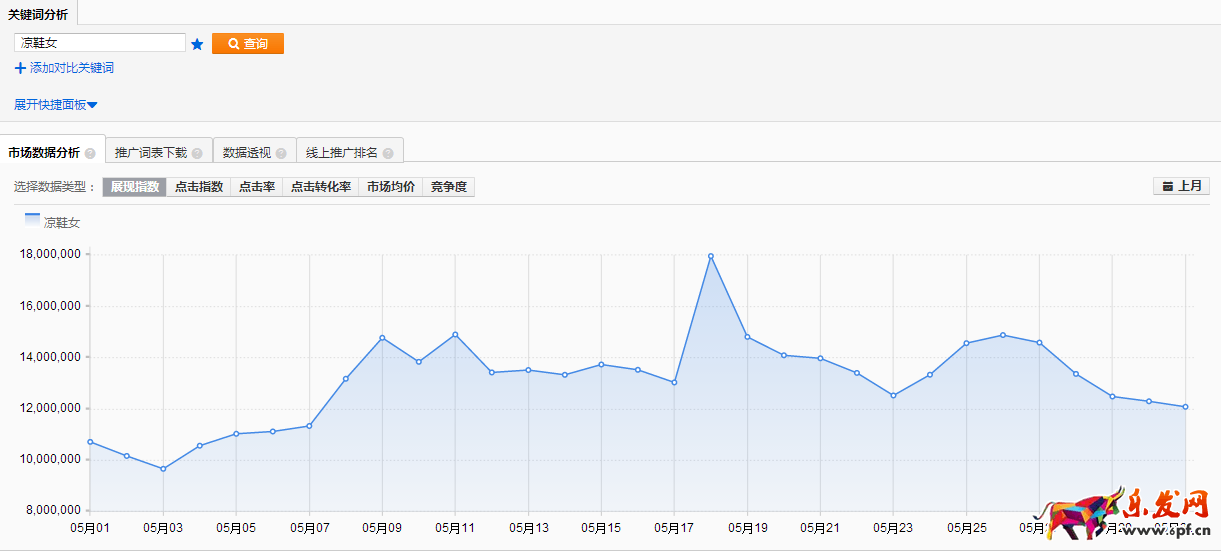The width and height of the screenshot is (1221, 551).
Task: Switch to the 数据透视 tab
Action: tap(247, 153)
